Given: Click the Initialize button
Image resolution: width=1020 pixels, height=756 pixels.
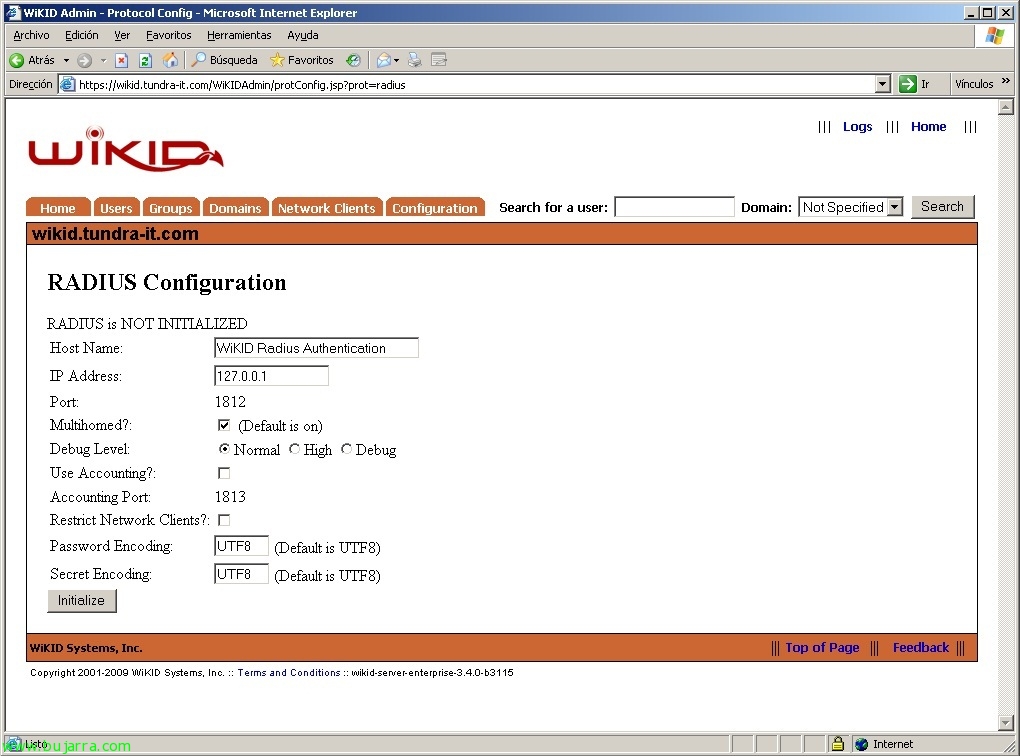Looking at the screenshot, I should (x=81, y=601).
